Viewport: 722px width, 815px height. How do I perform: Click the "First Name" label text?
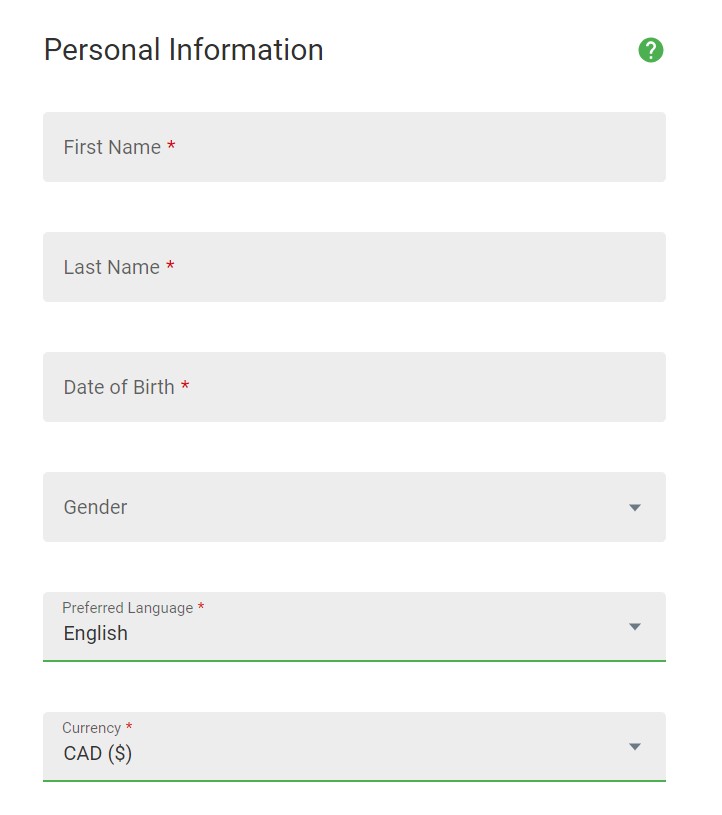[112, 147]
